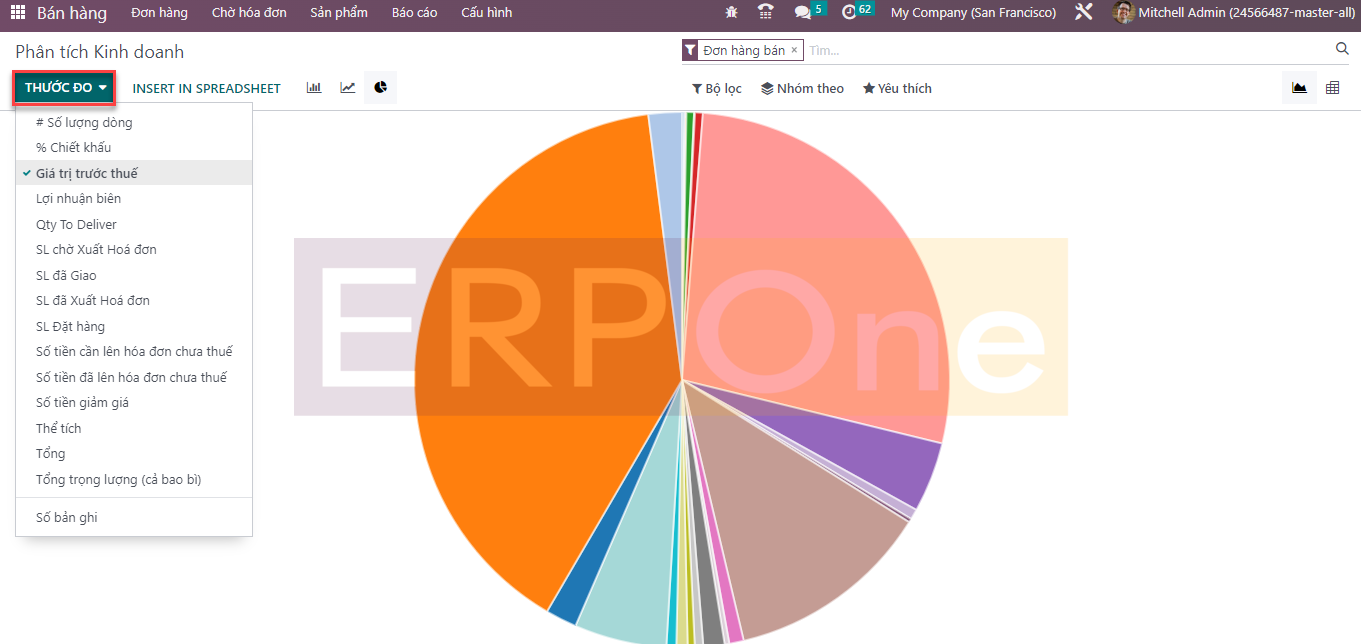Screen dimensions: 1361x644
Task: Select the pie chart view icon
Action: point(381,88)
